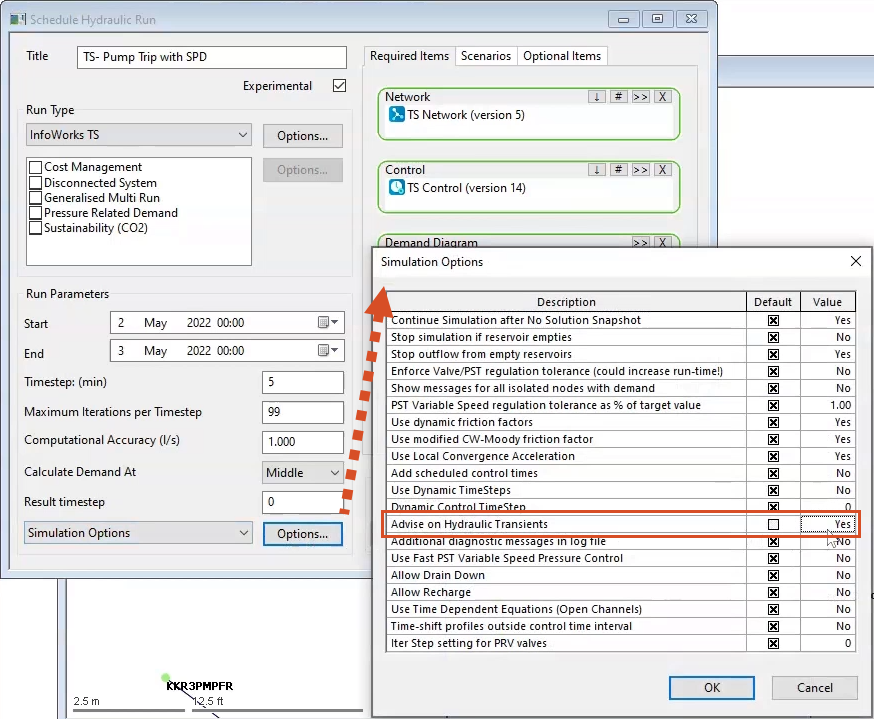
Task: Click the Run Type Options button
Action: (303, 136)
